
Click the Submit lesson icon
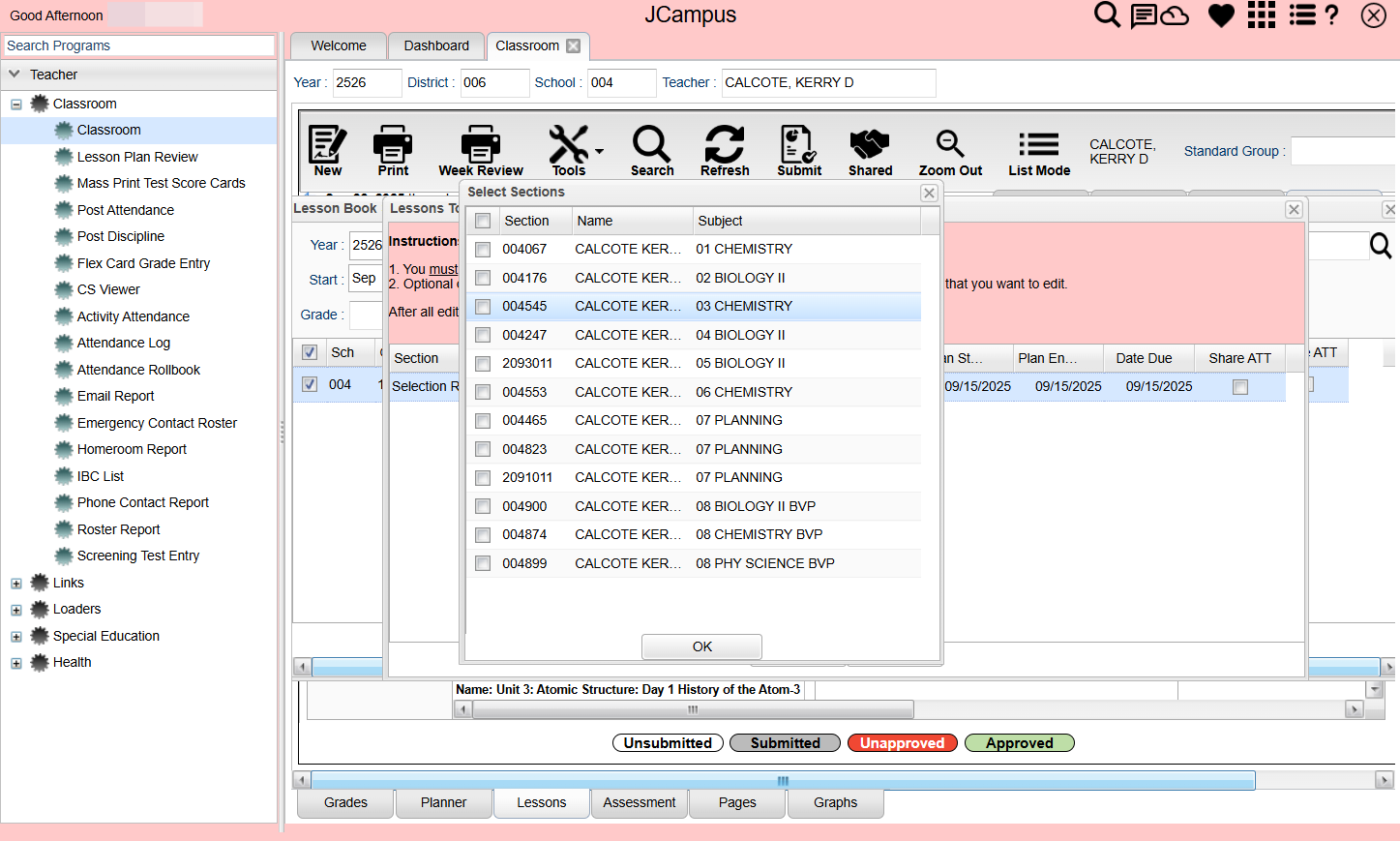coord(799,151)
